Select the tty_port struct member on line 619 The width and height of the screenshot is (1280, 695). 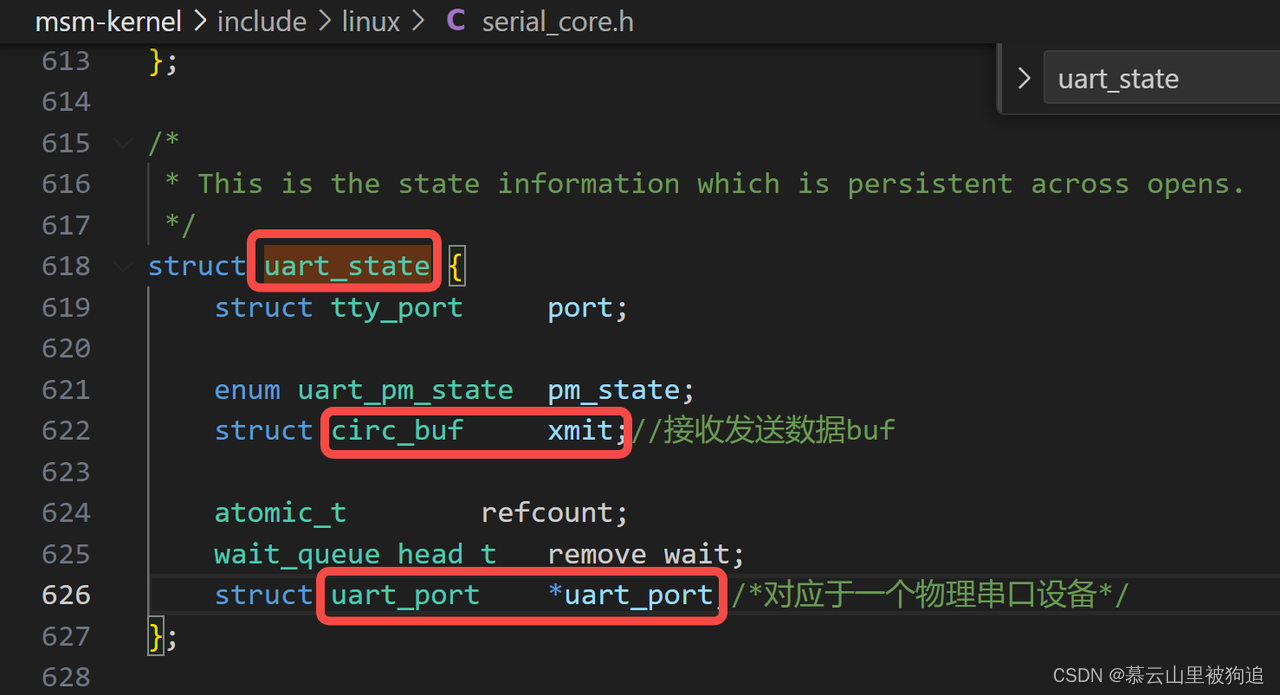(x=396, y=307)
